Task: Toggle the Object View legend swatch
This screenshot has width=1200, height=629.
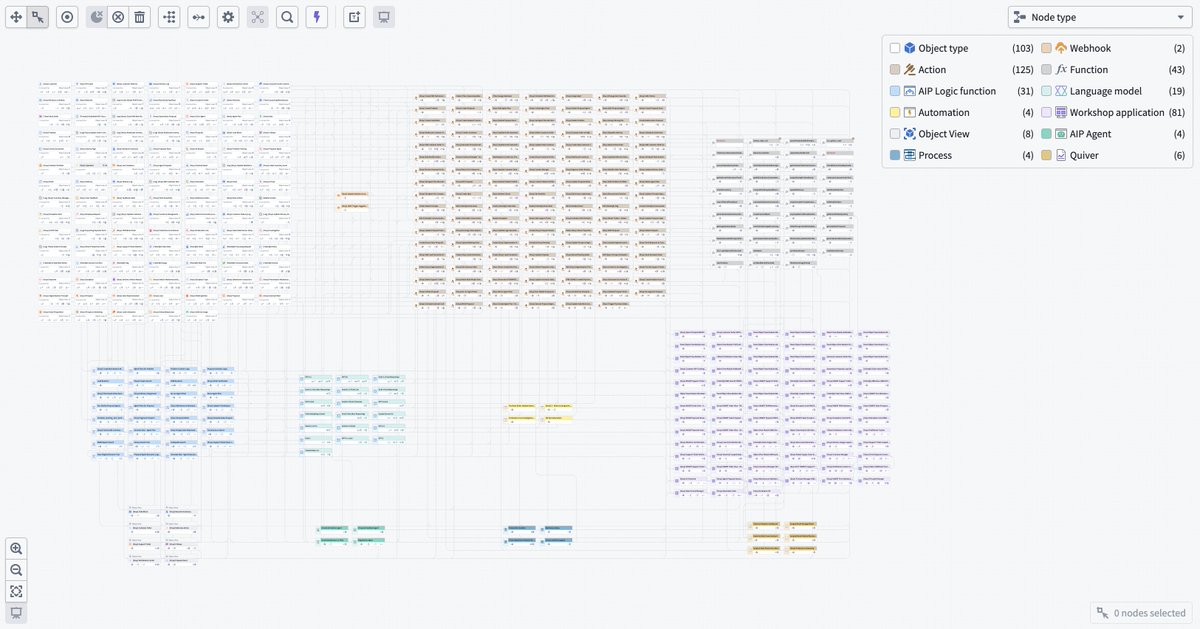Action: coord(895,134)
